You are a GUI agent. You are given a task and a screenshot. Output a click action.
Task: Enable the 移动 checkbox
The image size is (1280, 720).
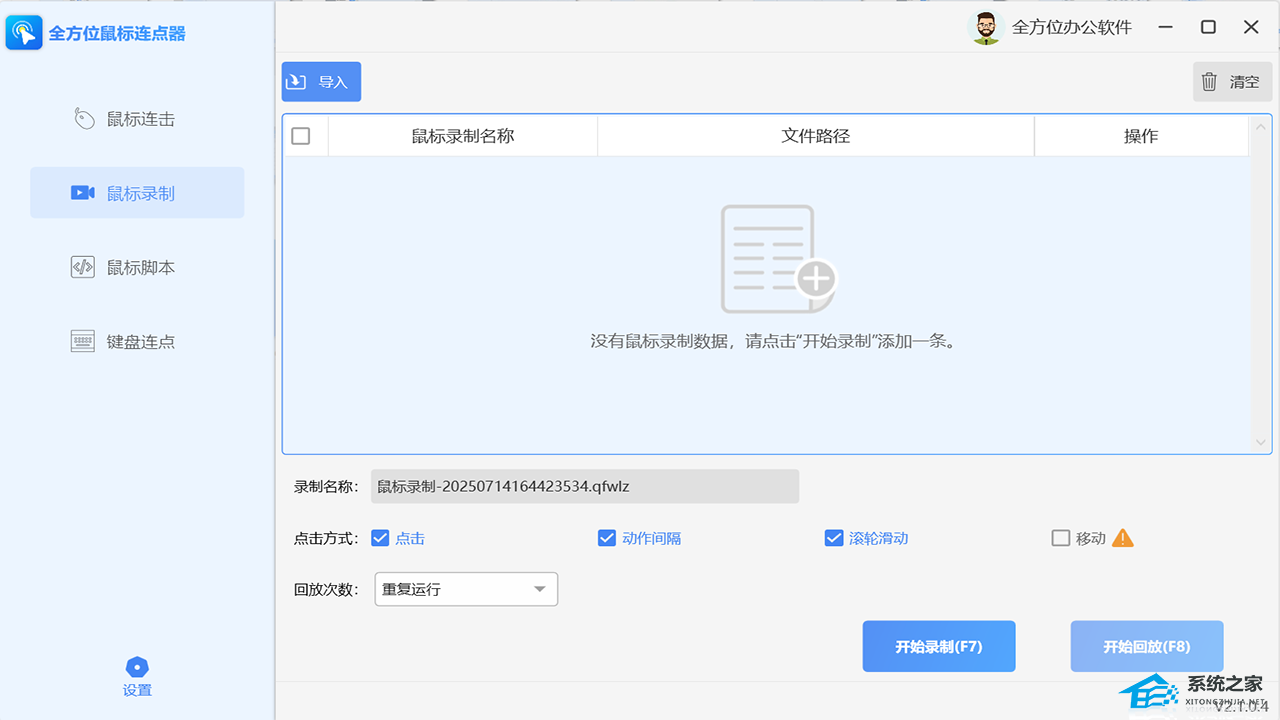(x=1061, y=538)
